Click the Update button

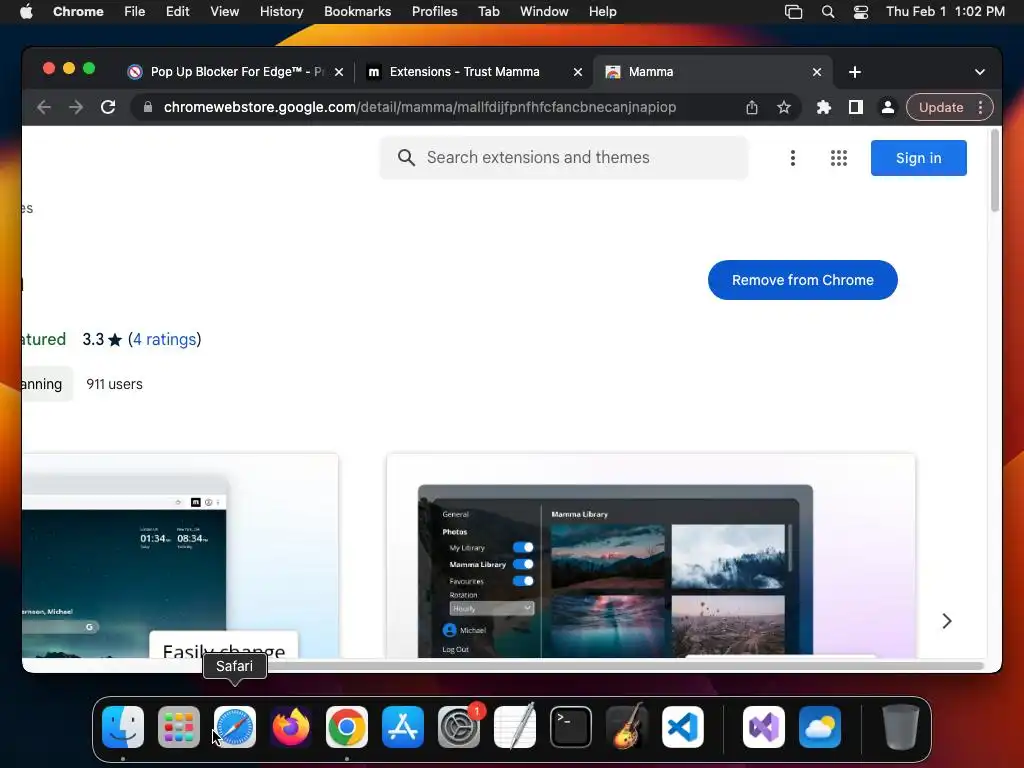940,107
